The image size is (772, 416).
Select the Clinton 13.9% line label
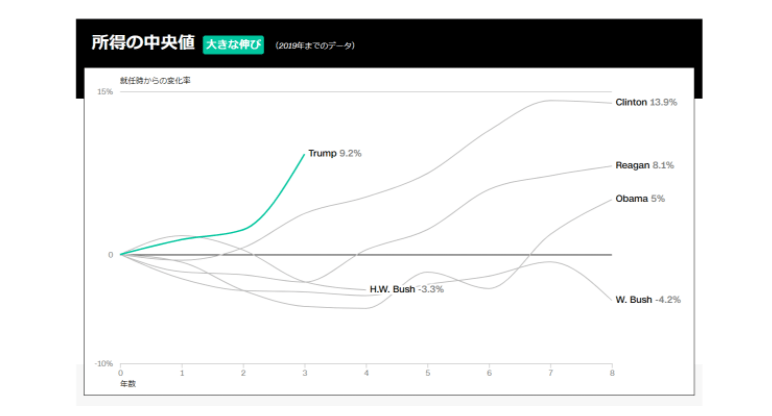(x=646, y=102)
